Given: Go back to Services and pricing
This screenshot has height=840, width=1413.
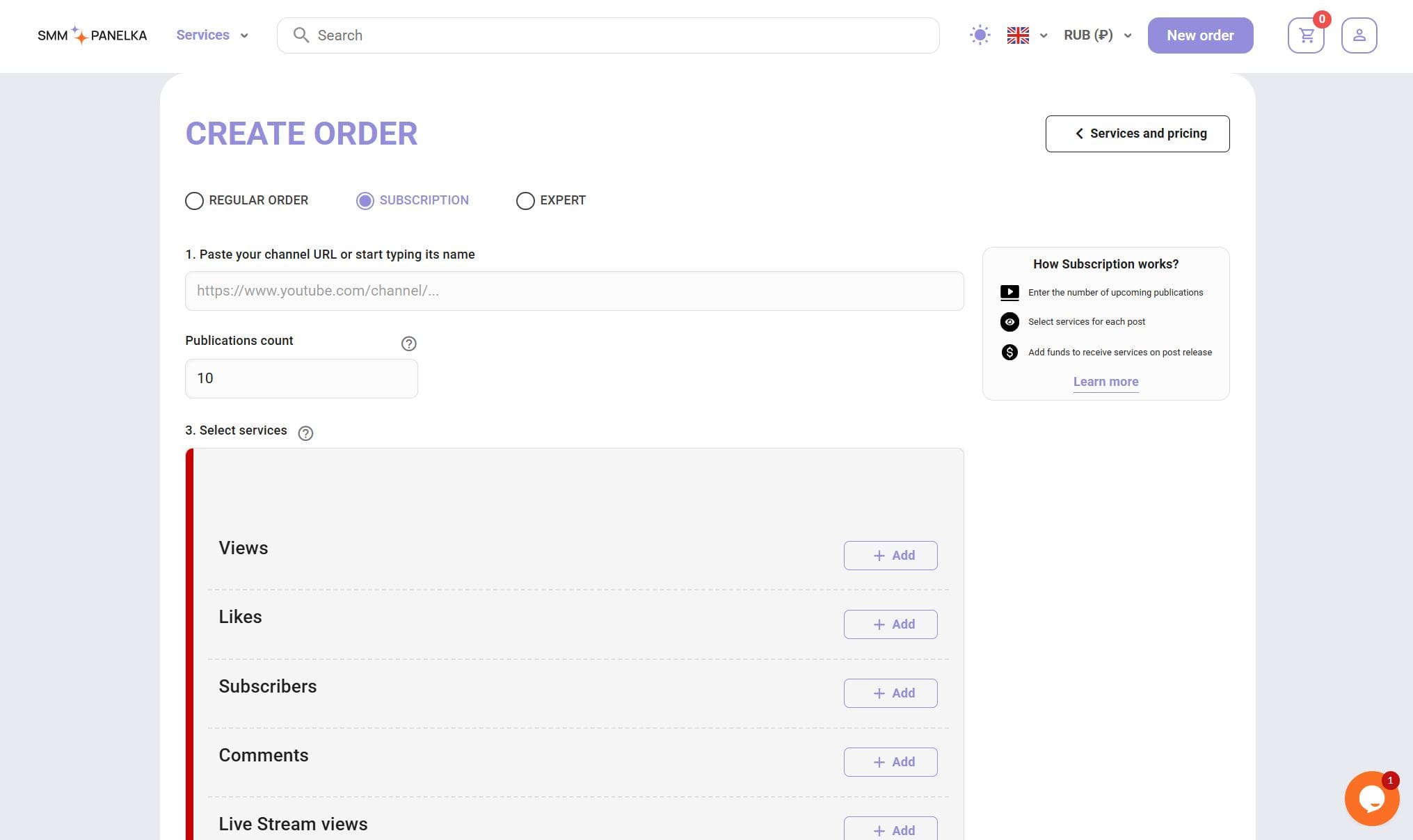Looking at the screenshot, I should coord(1137,134).
